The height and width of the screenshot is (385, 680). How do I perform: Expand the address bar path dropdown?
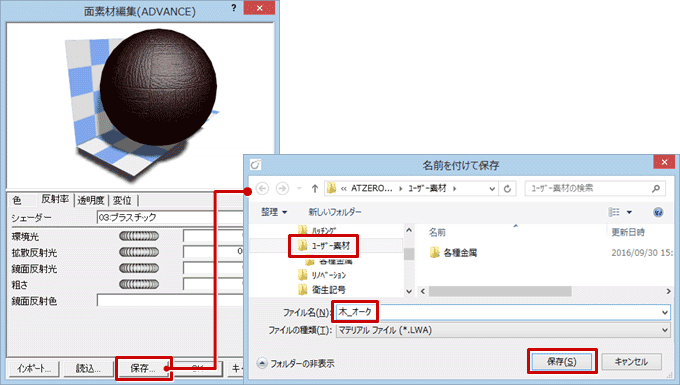[x=492, y=189]
